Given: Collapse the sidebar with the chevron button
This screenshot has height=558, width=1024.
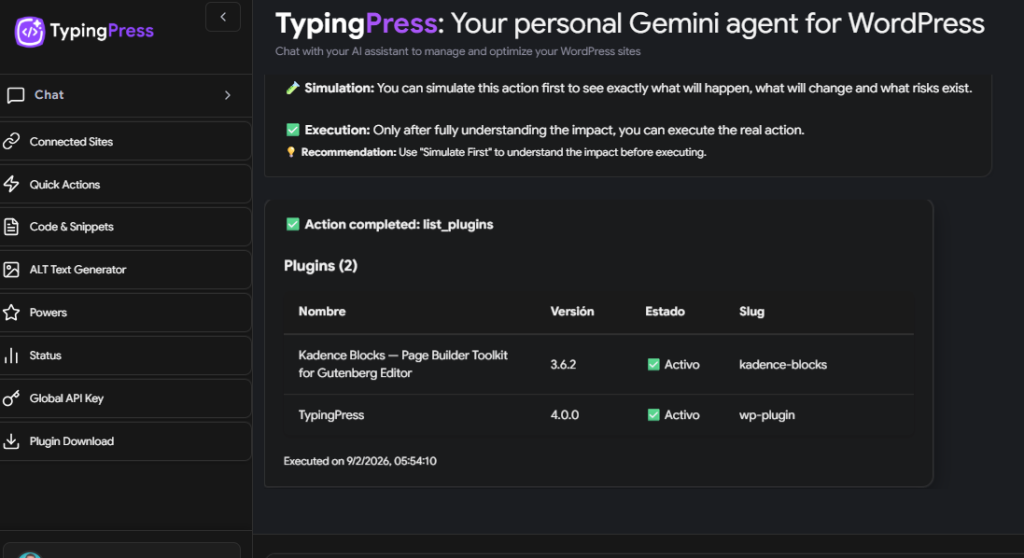Looking at the screenshot, I should pos(223,17).
